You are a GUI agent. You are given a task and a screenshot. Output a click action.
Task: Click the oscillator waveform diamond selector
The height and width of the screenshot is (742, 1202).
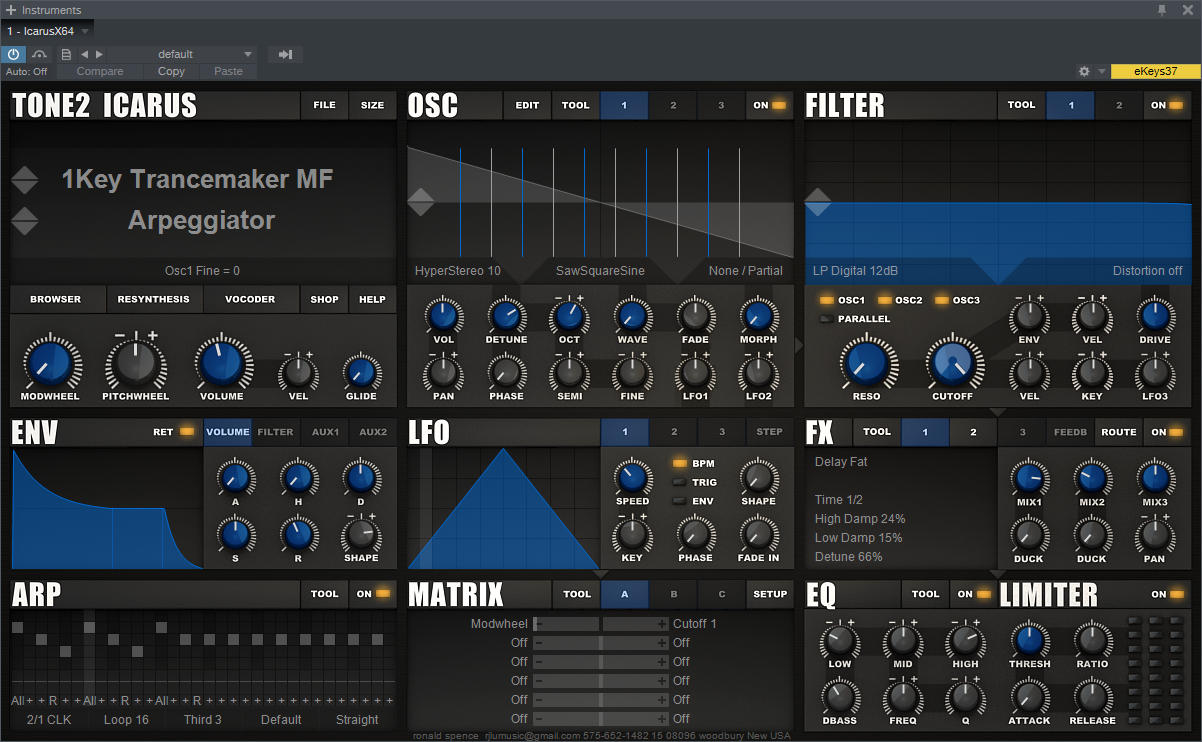click(421, 201)
